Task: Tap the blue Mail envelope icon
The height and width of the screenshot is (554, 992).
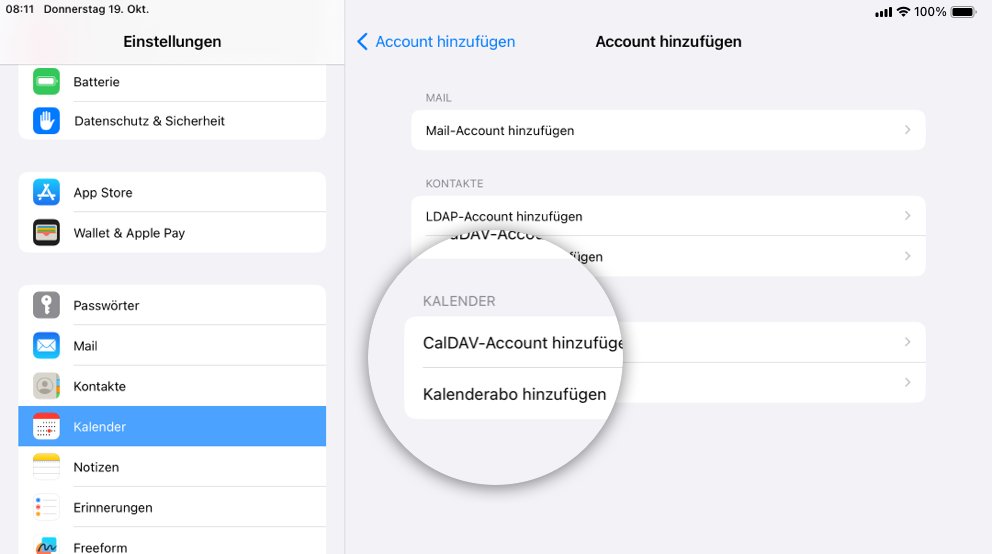Action: (x=46, y=345)
